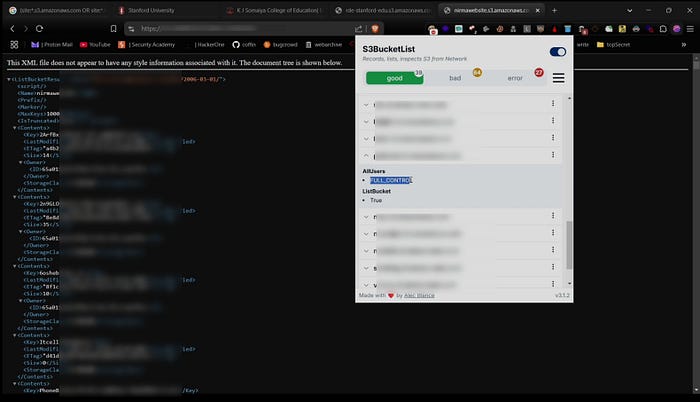Switch to the good buckets tab
Image resolution: width=700 pixels, height=402 pixels.
click(395, 78)
